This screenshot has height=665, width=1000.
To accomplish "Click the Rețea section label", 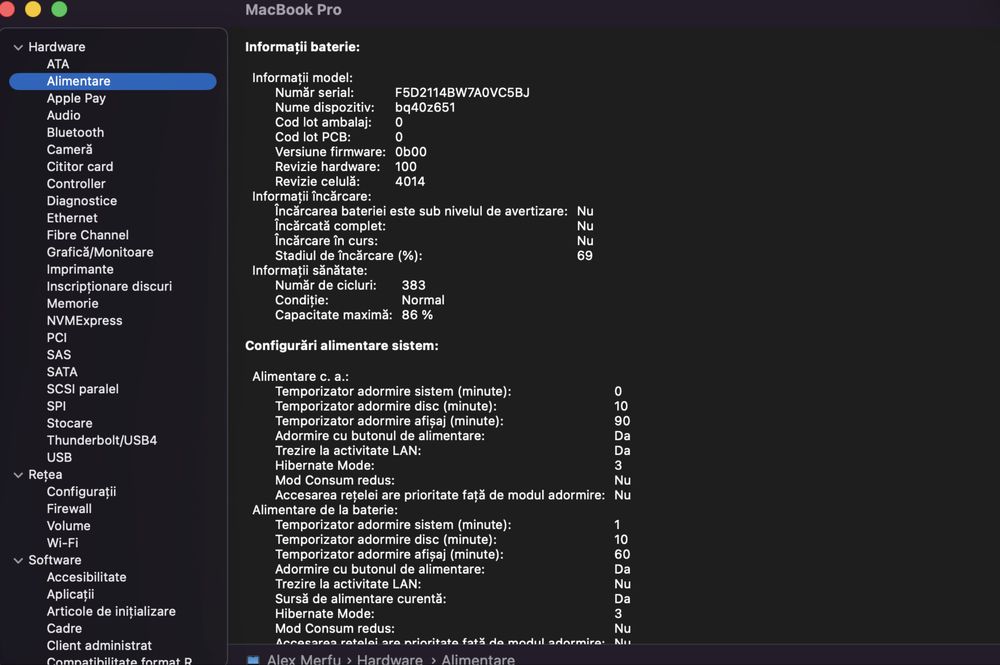I will [x=45, y=475].
